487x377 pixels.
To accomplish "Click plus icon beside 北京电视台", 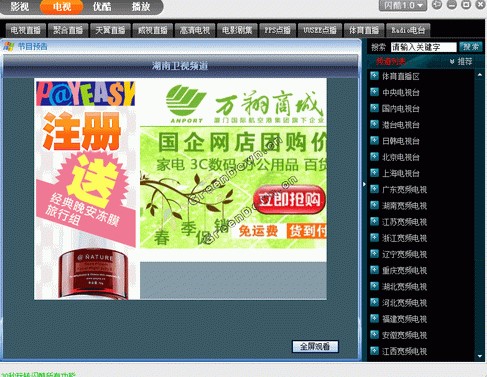I will (374, 156).
